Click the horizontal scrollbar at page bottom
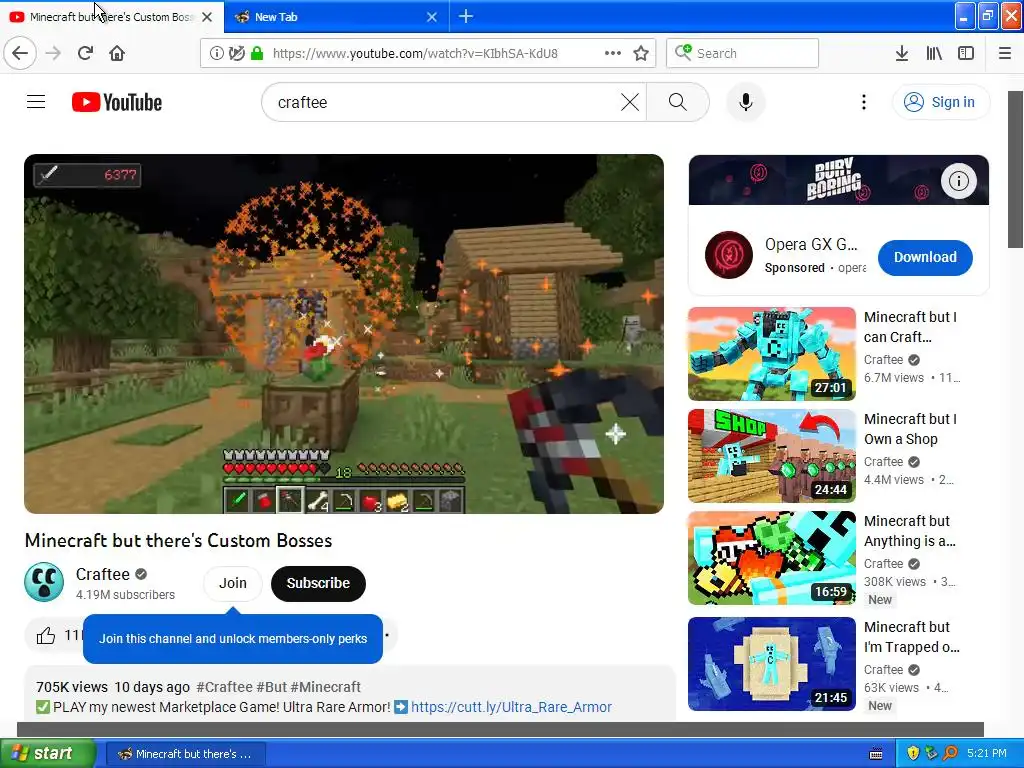The width and height of the screenshot is (1024, 768). (500, 729)
